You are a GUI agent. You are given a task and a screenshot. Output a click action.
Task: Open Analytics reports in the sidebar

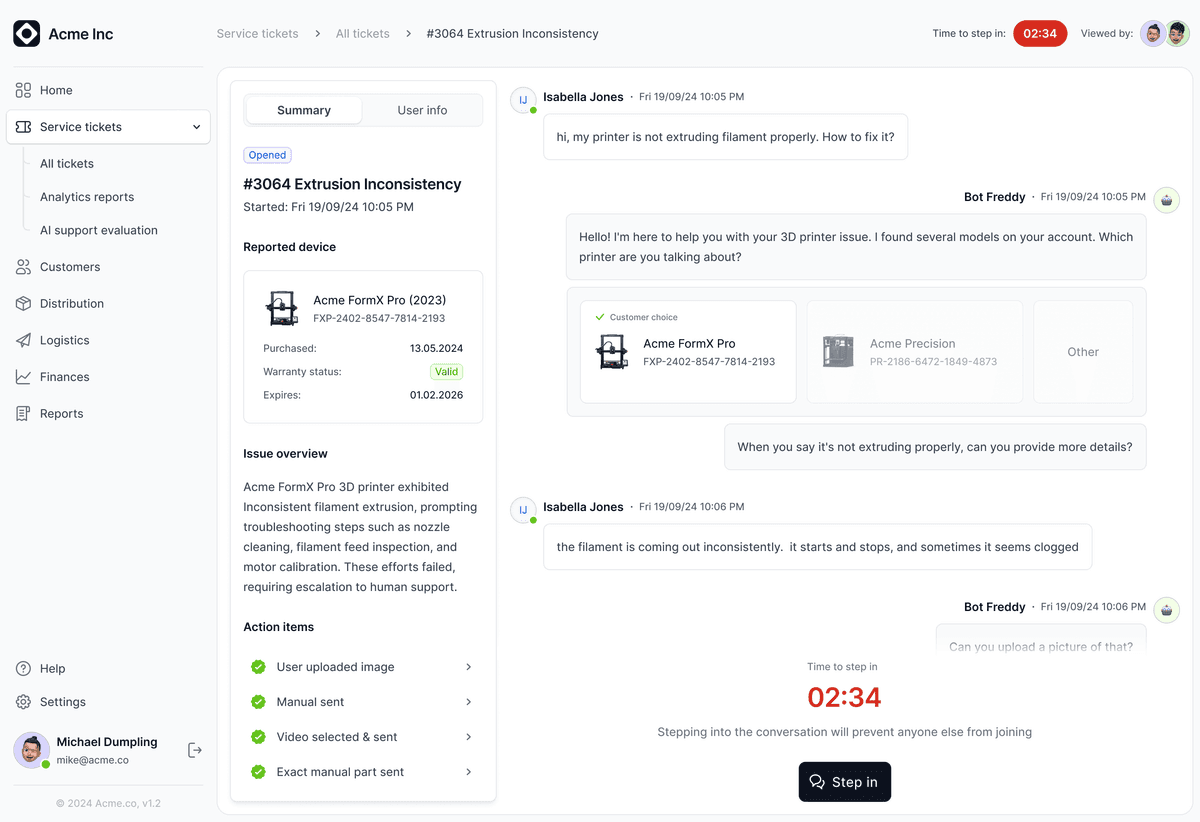[x=87, y=197]
